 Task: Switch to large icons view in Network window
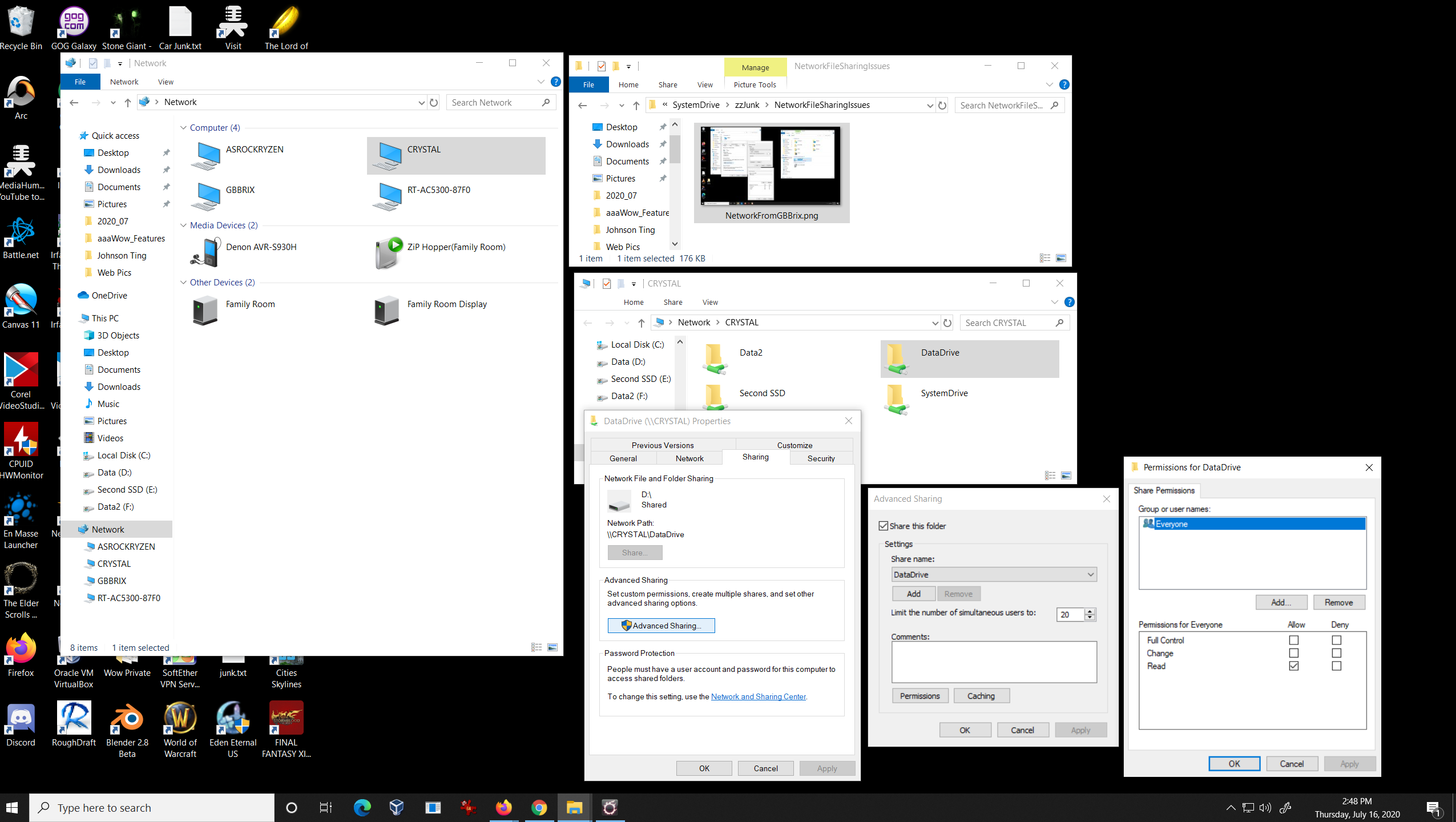point(552,647)
